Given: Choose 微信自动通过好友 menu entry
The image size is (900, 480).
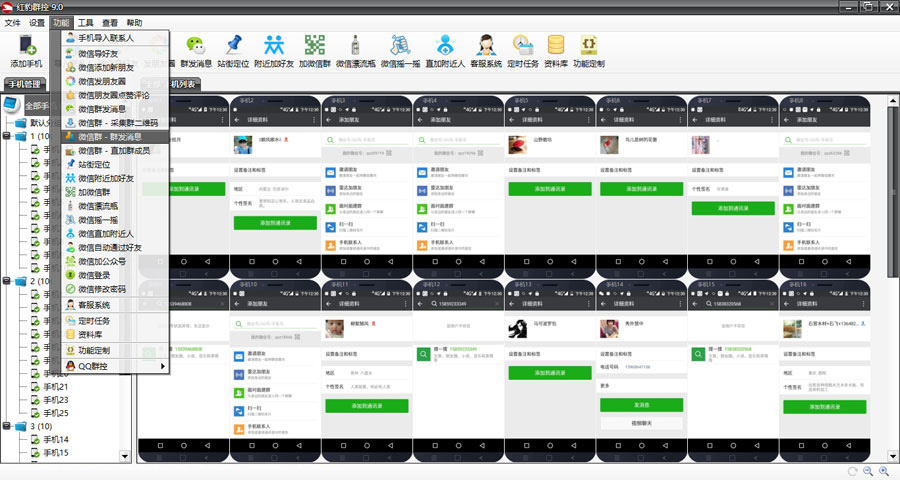Looking at the screenshot, I should pos(115,247).
